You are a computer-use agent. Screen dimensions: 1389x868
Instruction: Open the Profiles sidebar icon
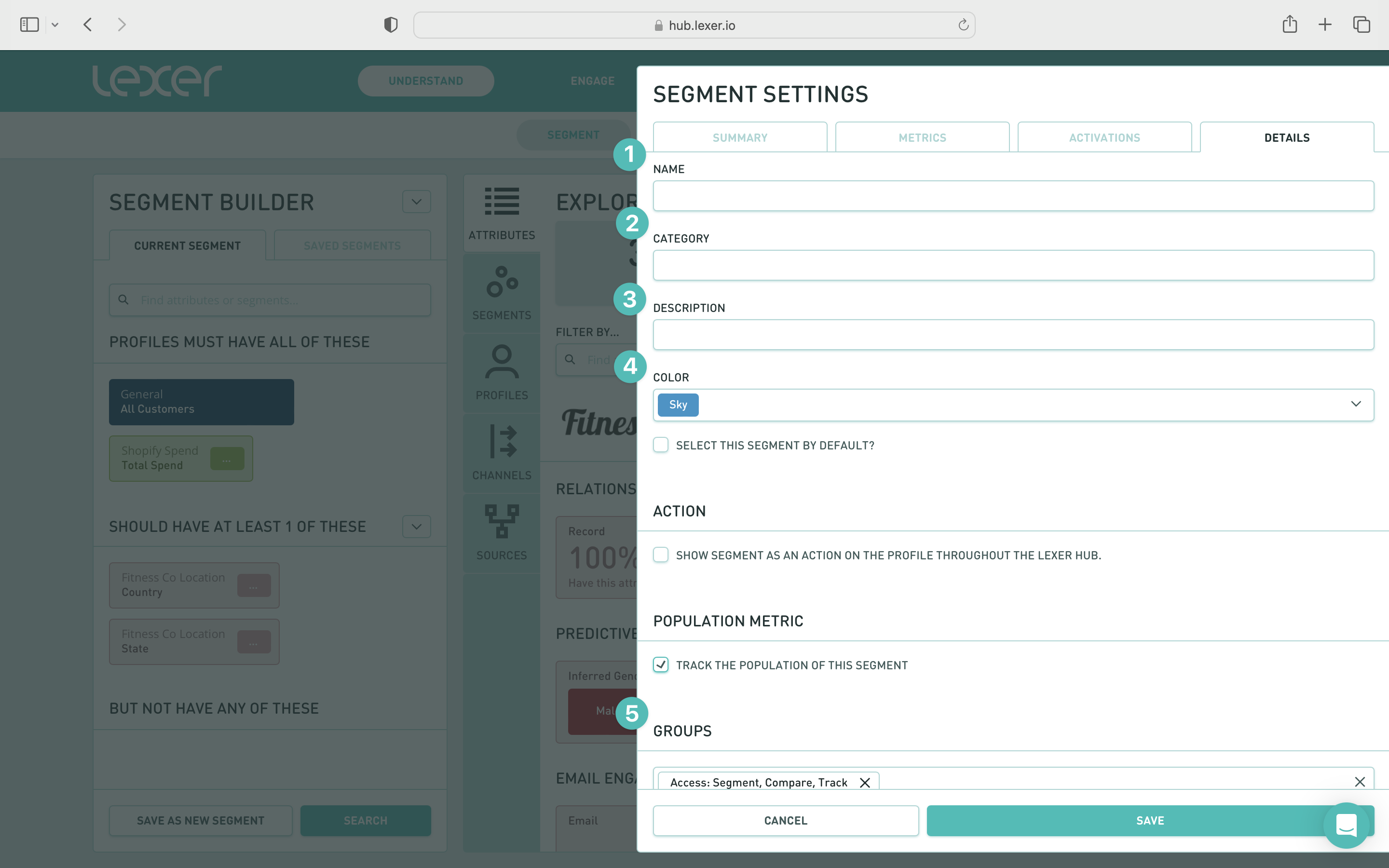tap(502, 362)
